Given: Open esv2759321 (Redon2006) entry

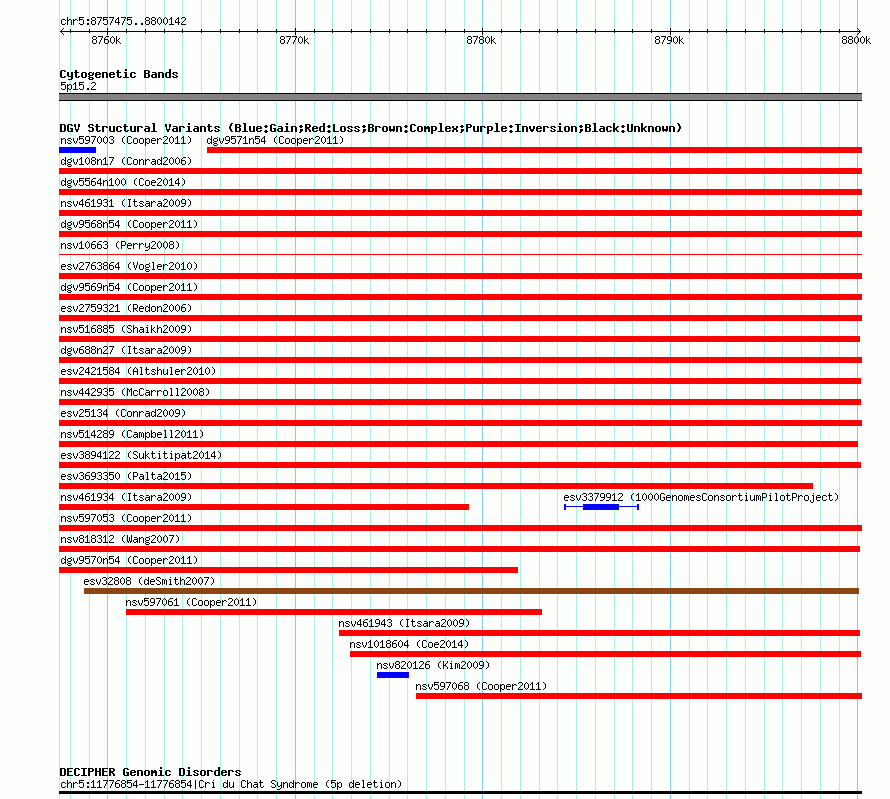Looking at the screenshot, I should [126, 308].
